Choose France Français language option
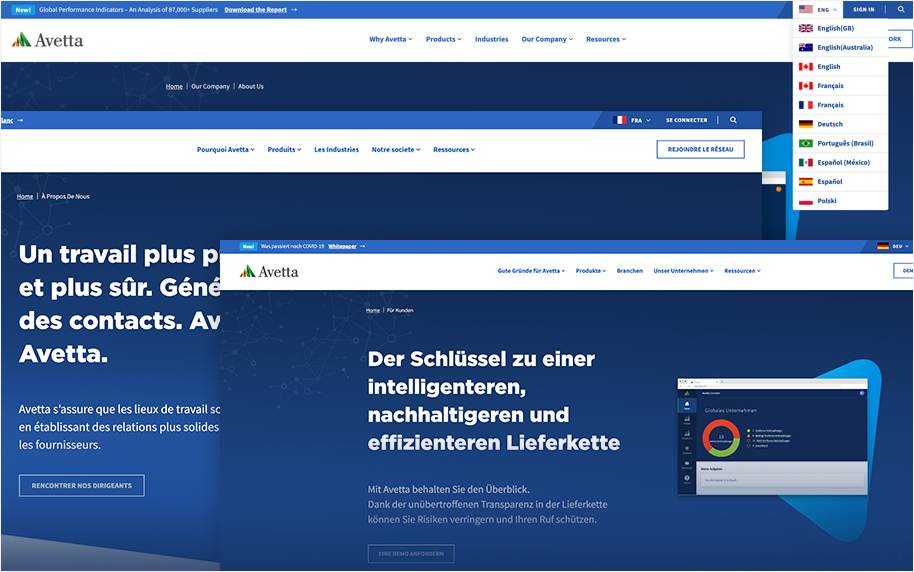This screenshot has height=572, width=914. coord(840,105)
